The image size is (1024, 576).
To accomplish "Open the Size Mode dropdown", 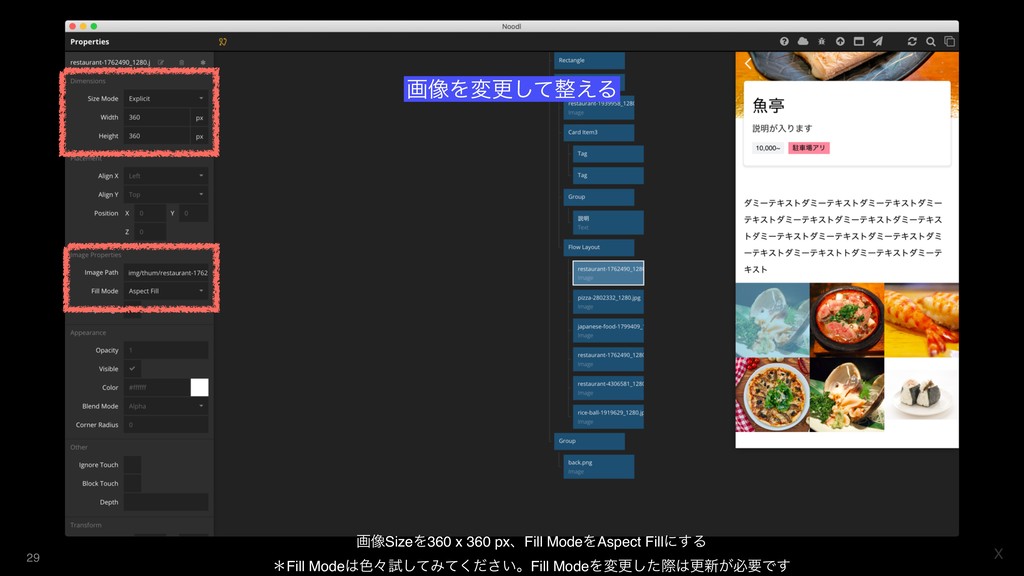I will [166, 99].
